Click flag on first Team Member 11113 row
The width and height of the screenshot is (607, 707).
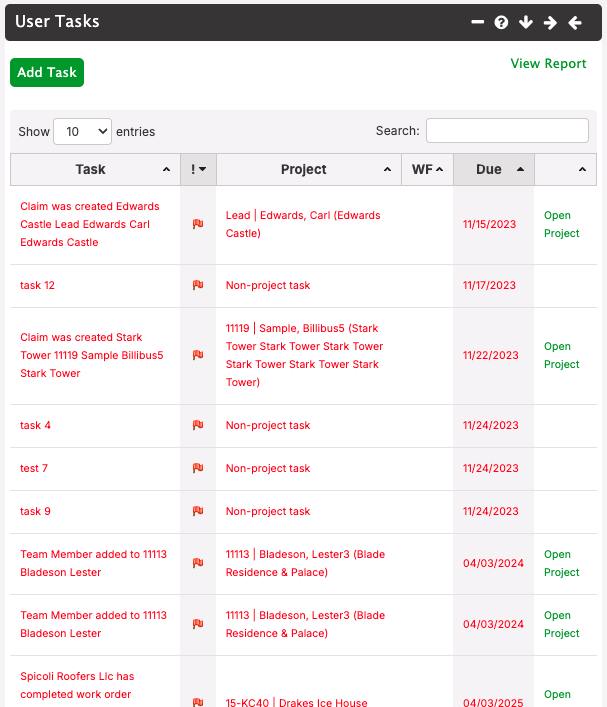pyautogui.click(x=198, y=563)
